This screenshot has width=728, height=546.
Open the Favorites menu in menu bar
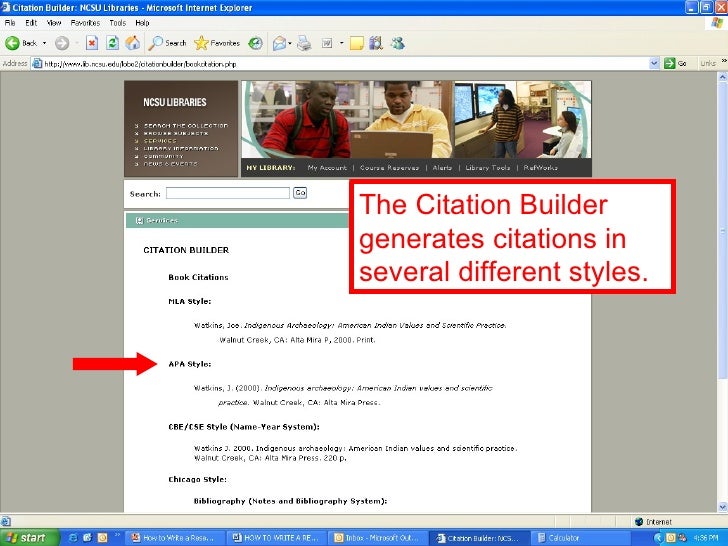[85, 22]
